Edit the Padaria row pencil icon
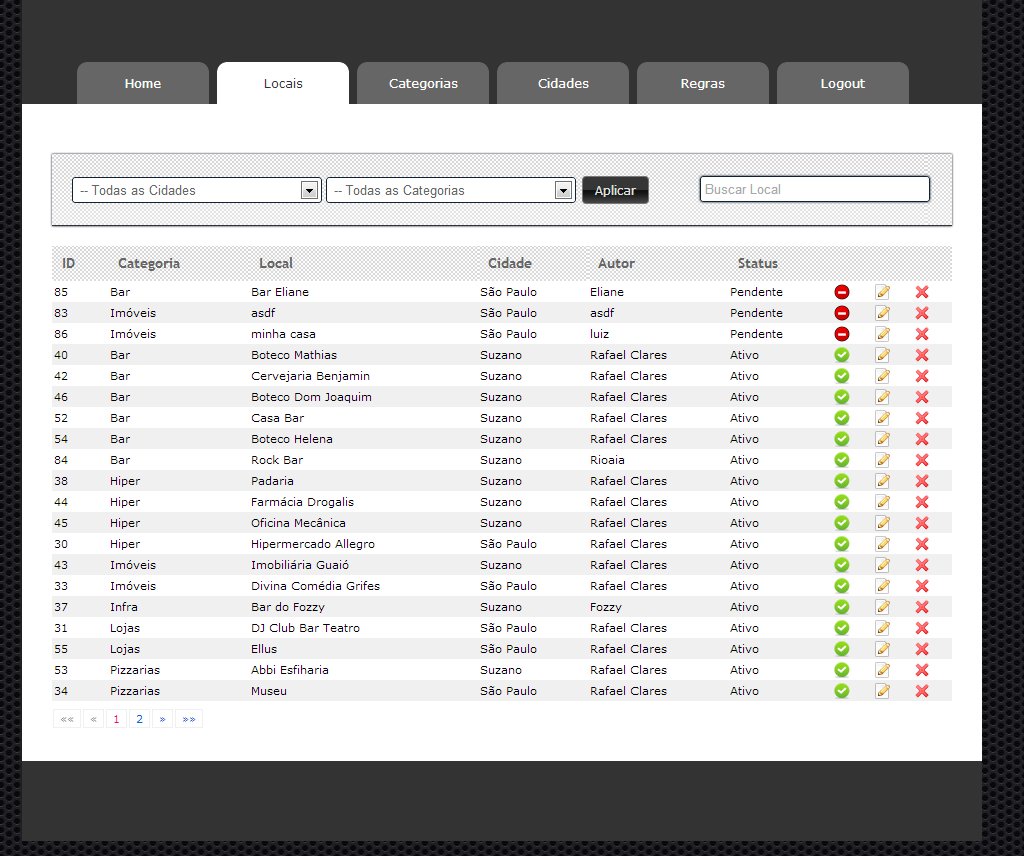This screenshot has width=1024, height=856. coord(882,481)
